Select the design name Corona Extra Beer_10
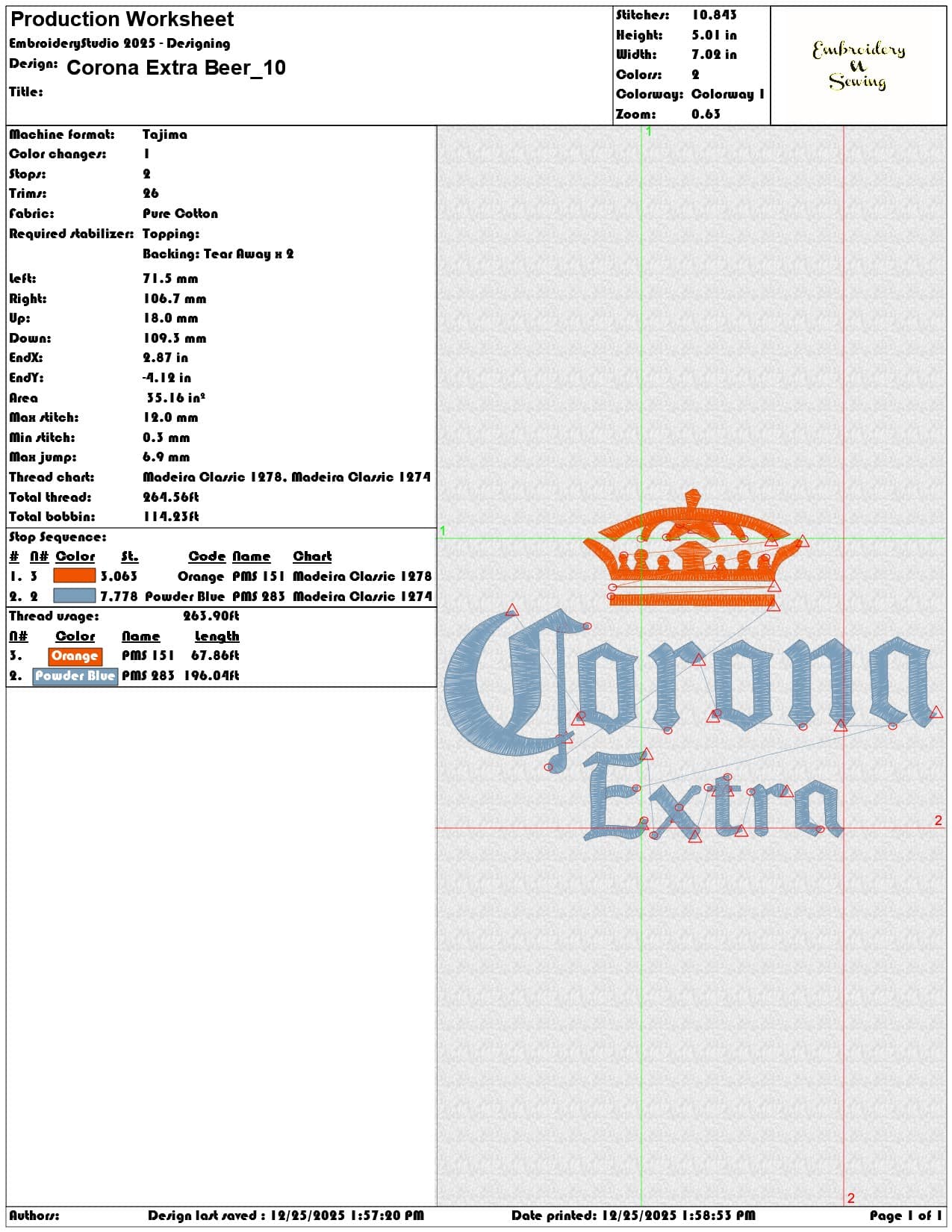Image resolution: width=952 pixels, height=1232 pixels. tap(176, 68)
